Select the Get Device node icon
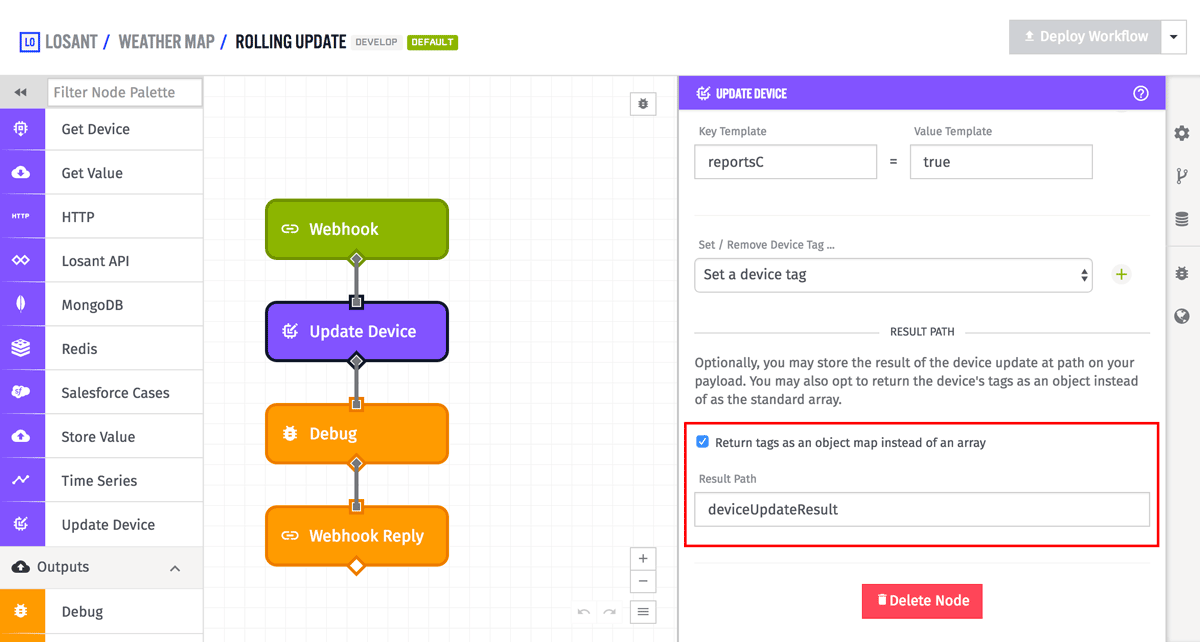1200x642 pixels. point(22,129)
